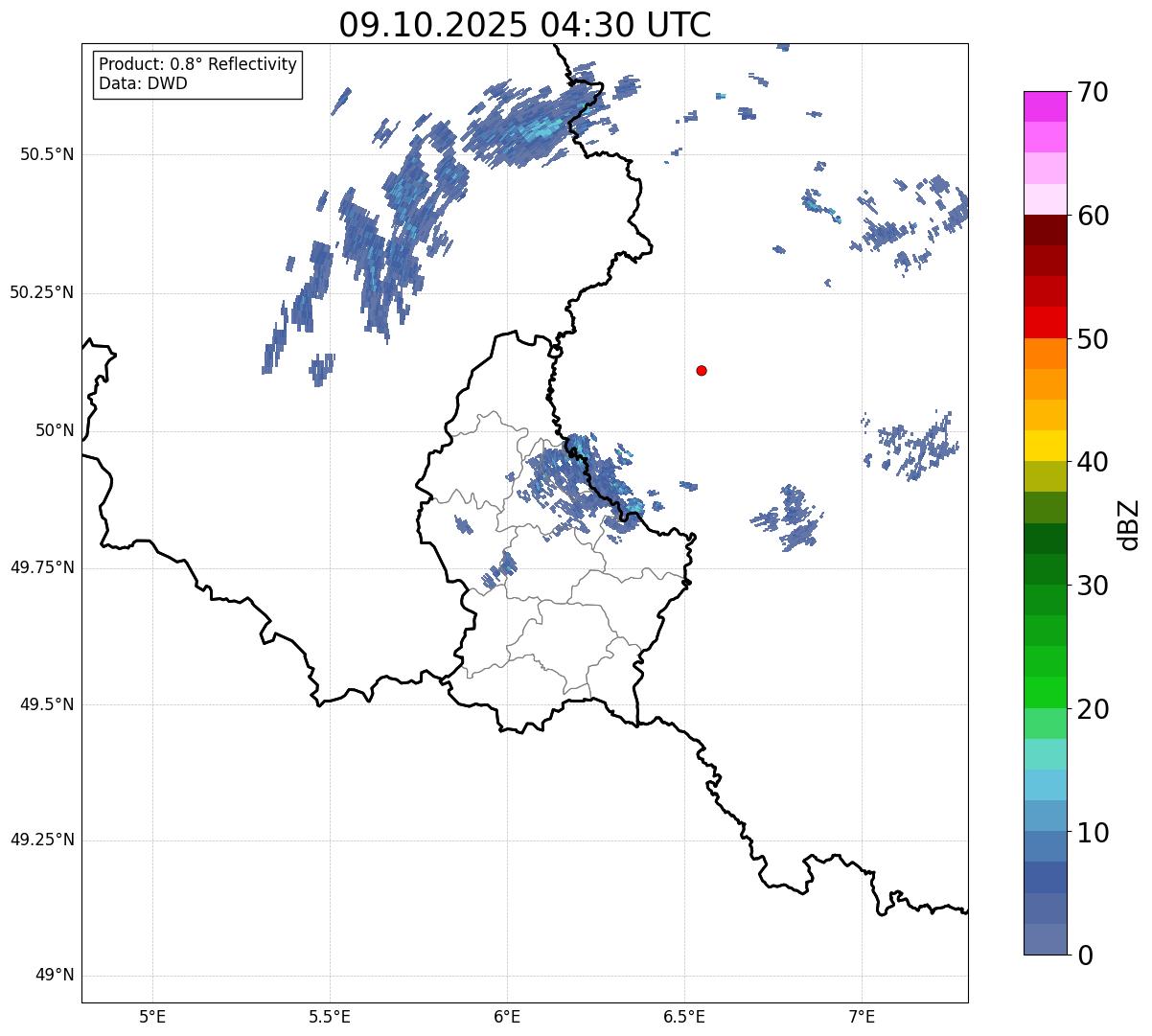Click the bright red 50 dBZ colorbar segment
Image resolution: width=1152 pixels, height=1036 pixels.
pos(1046,322)
